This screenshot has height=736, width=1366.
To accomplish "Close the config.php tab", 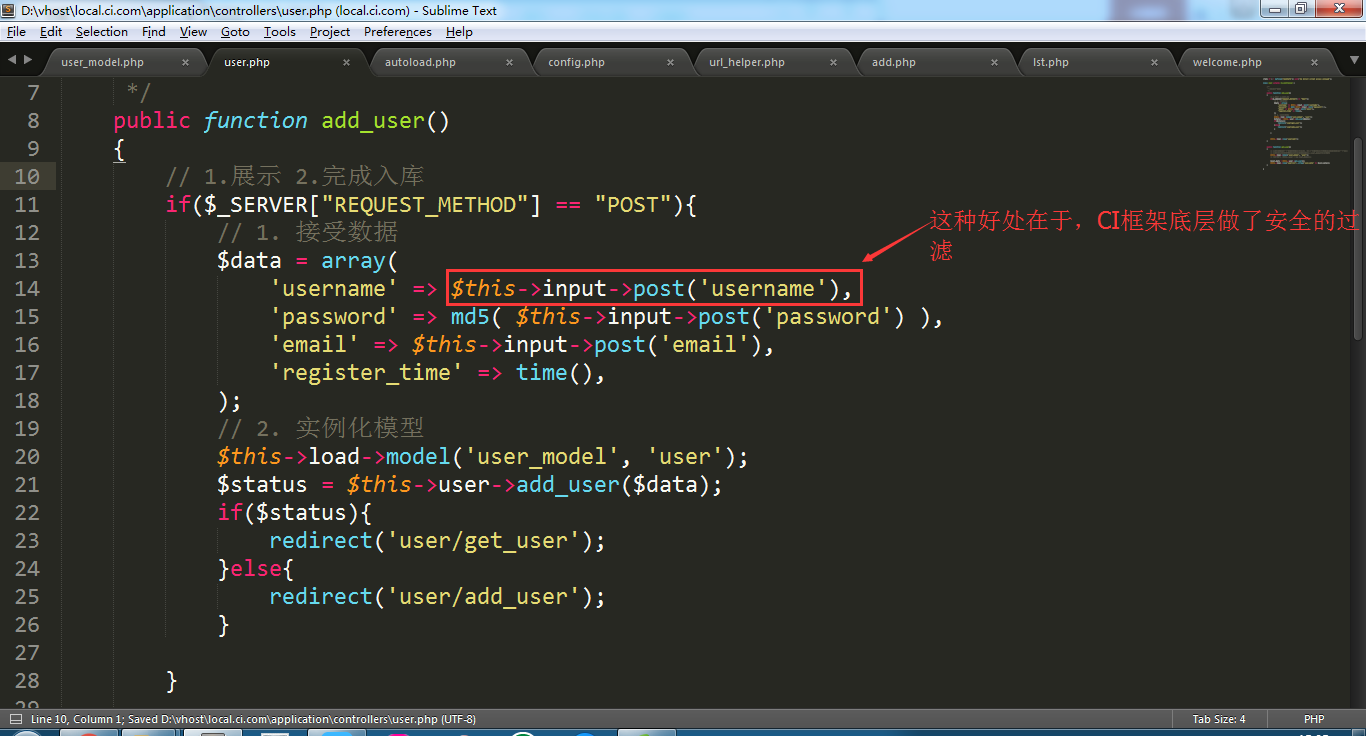I will 672,62.
